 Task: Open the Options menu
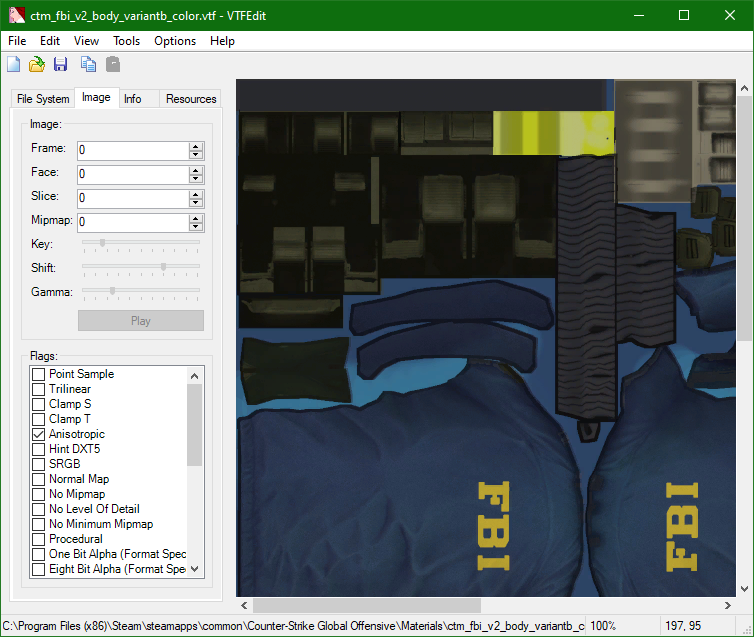tap(175, 41)
